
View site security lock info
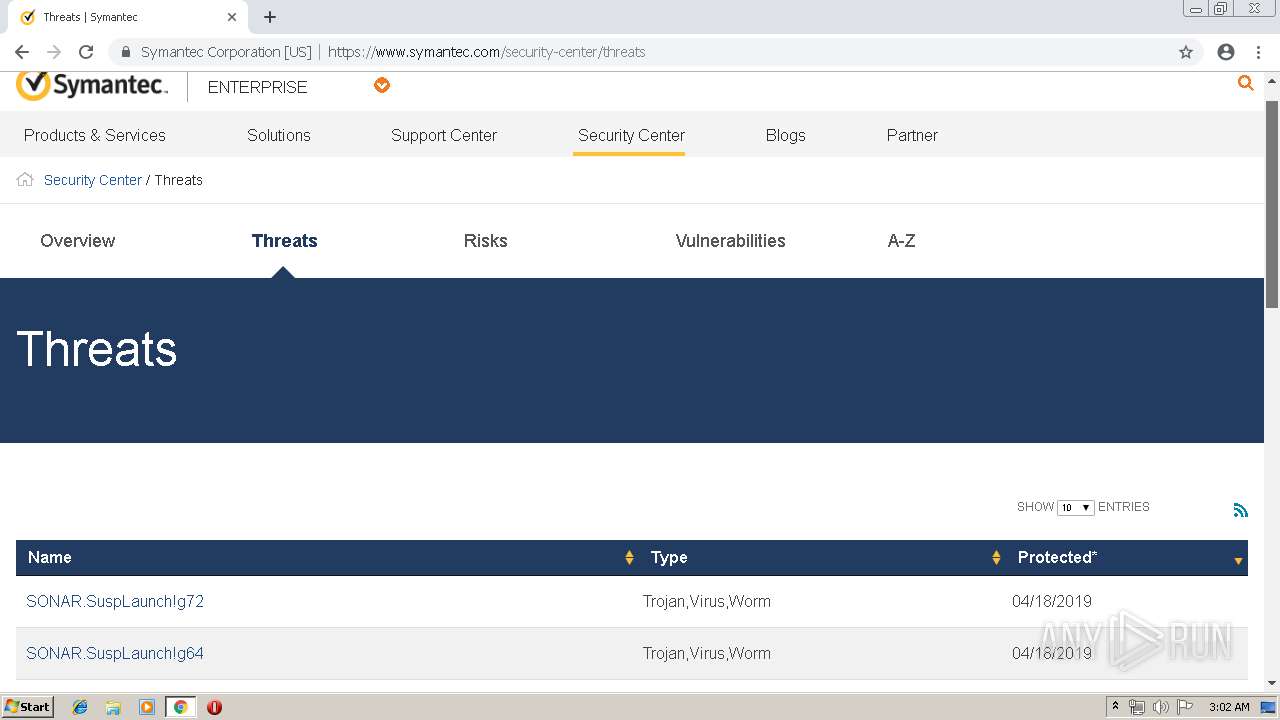126,52
